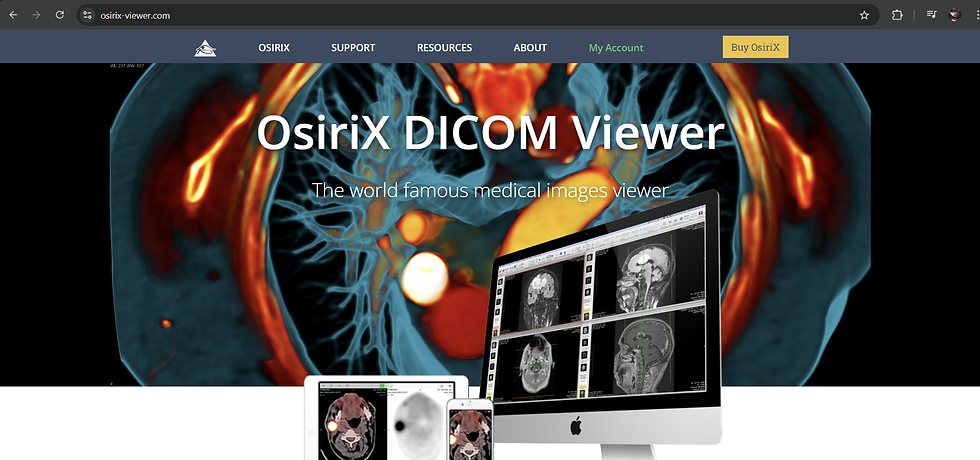Open the RESOURCES navigation menu
This screenshot has height=460, width=980.
pos(444,48)
